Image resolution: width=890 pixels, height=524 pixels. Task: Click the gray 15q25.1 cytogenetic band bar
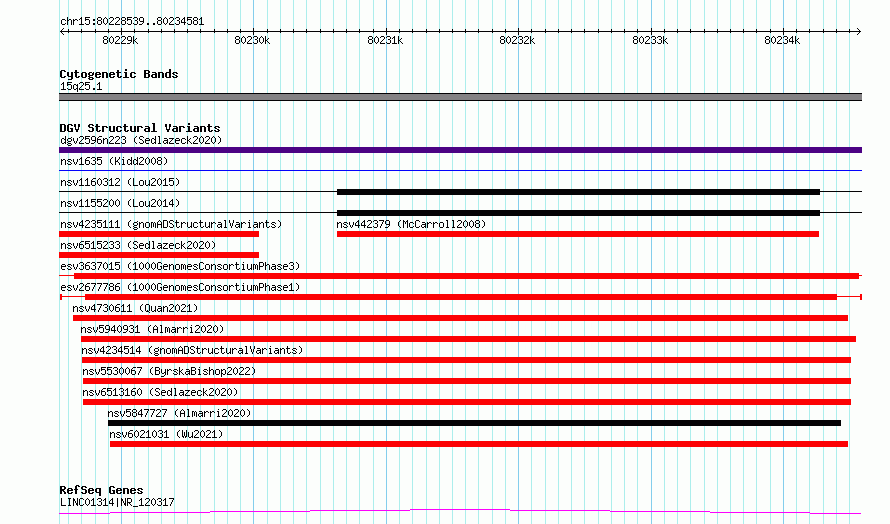[x=460, y=97]
